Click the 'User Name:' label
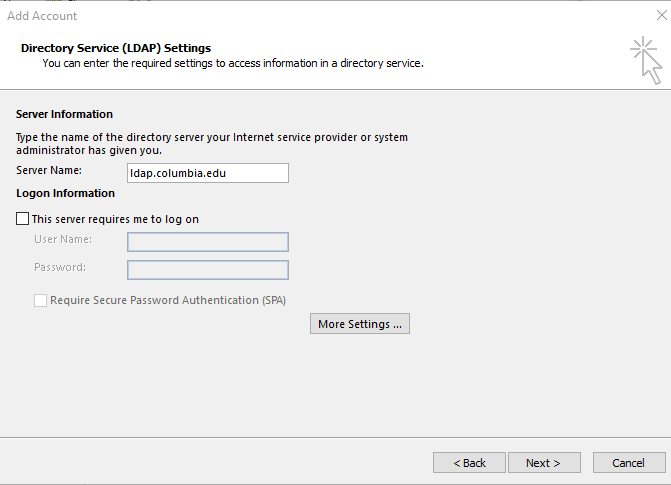Viewport: 671px width, 485px height. [63, 239]
